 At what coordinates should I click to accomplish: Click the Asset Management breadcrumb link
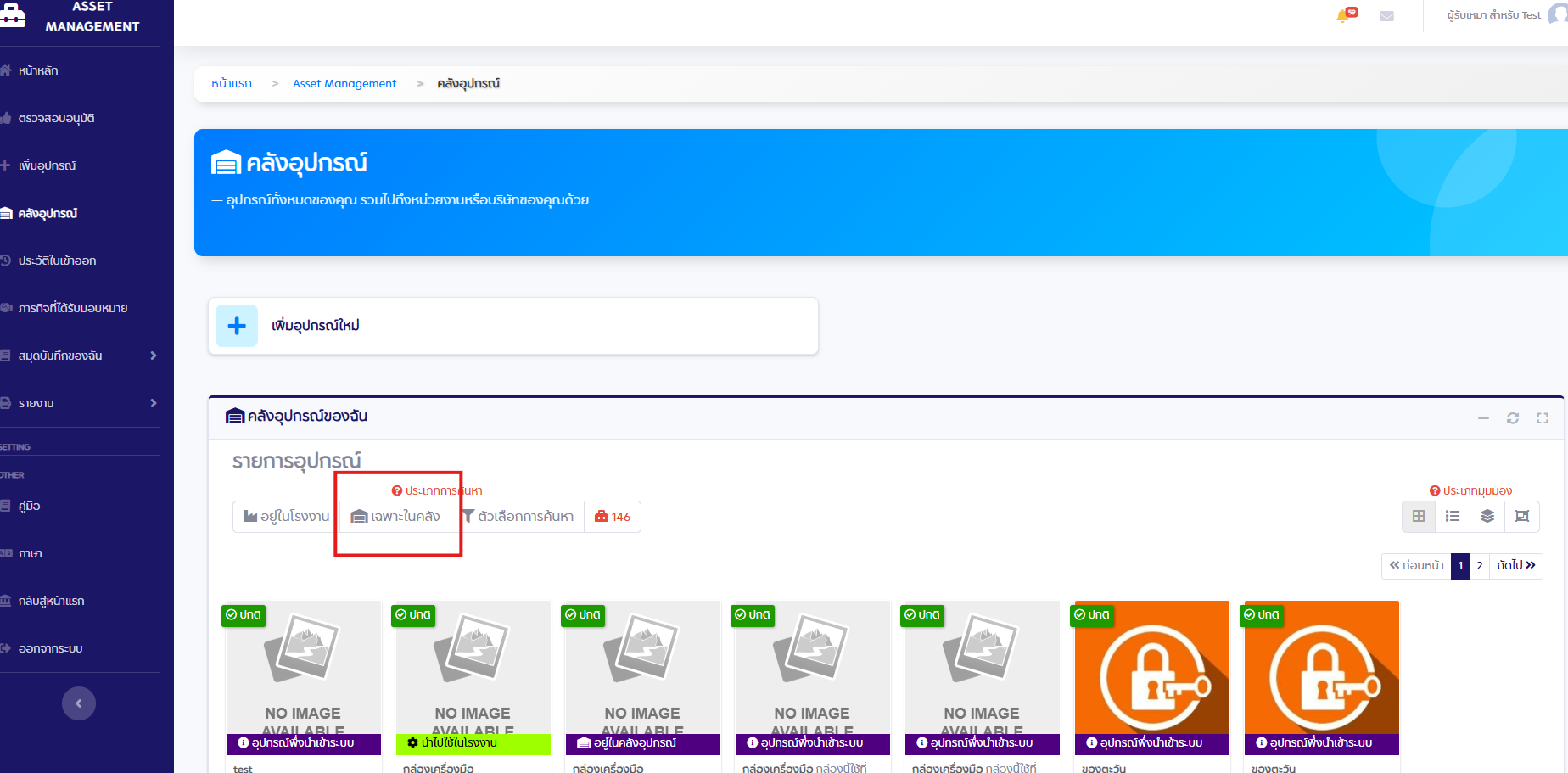(x=344, y=83)
